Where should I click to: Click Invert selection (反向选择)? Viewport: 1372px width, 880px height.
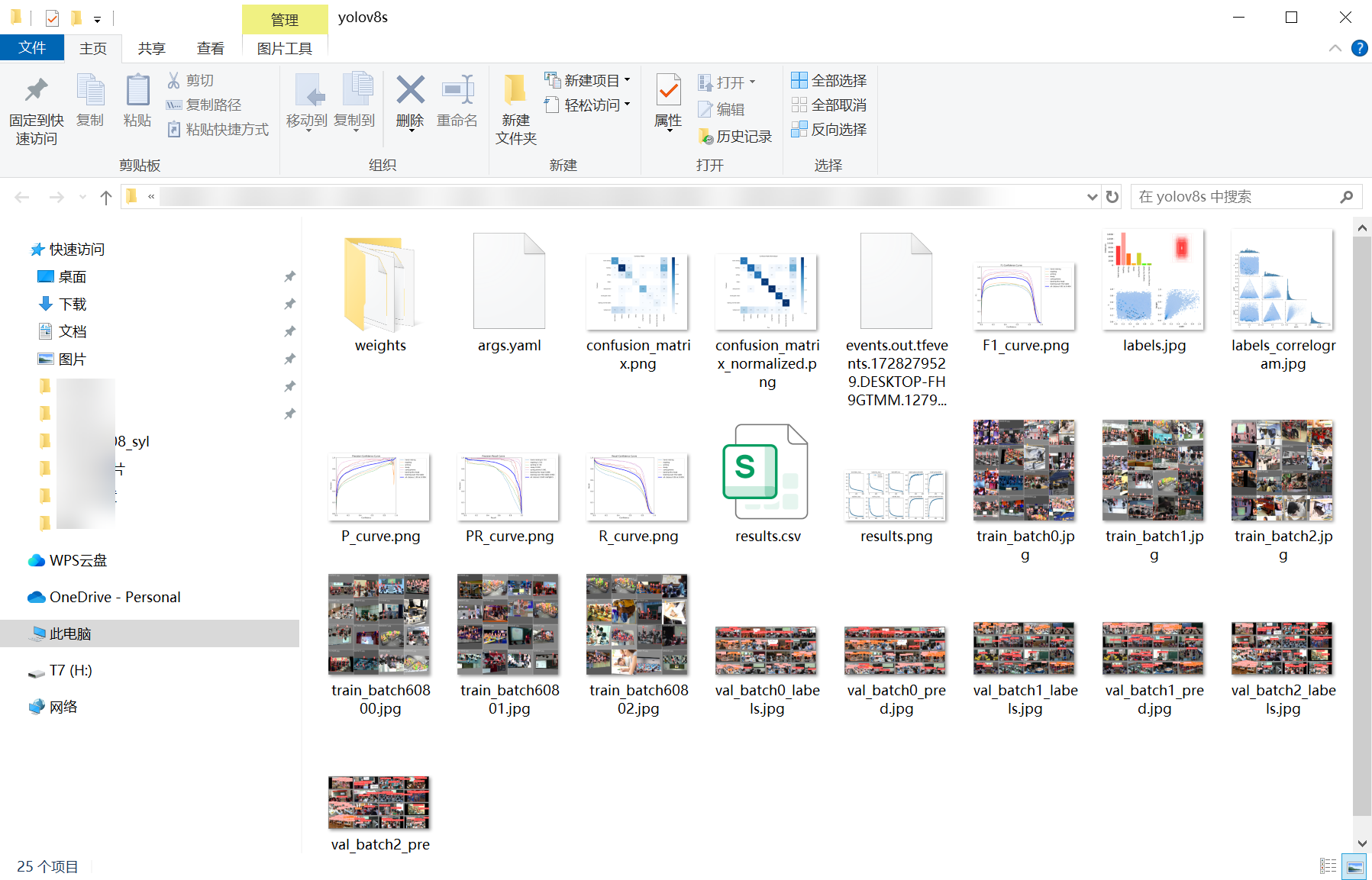[829, 129]
